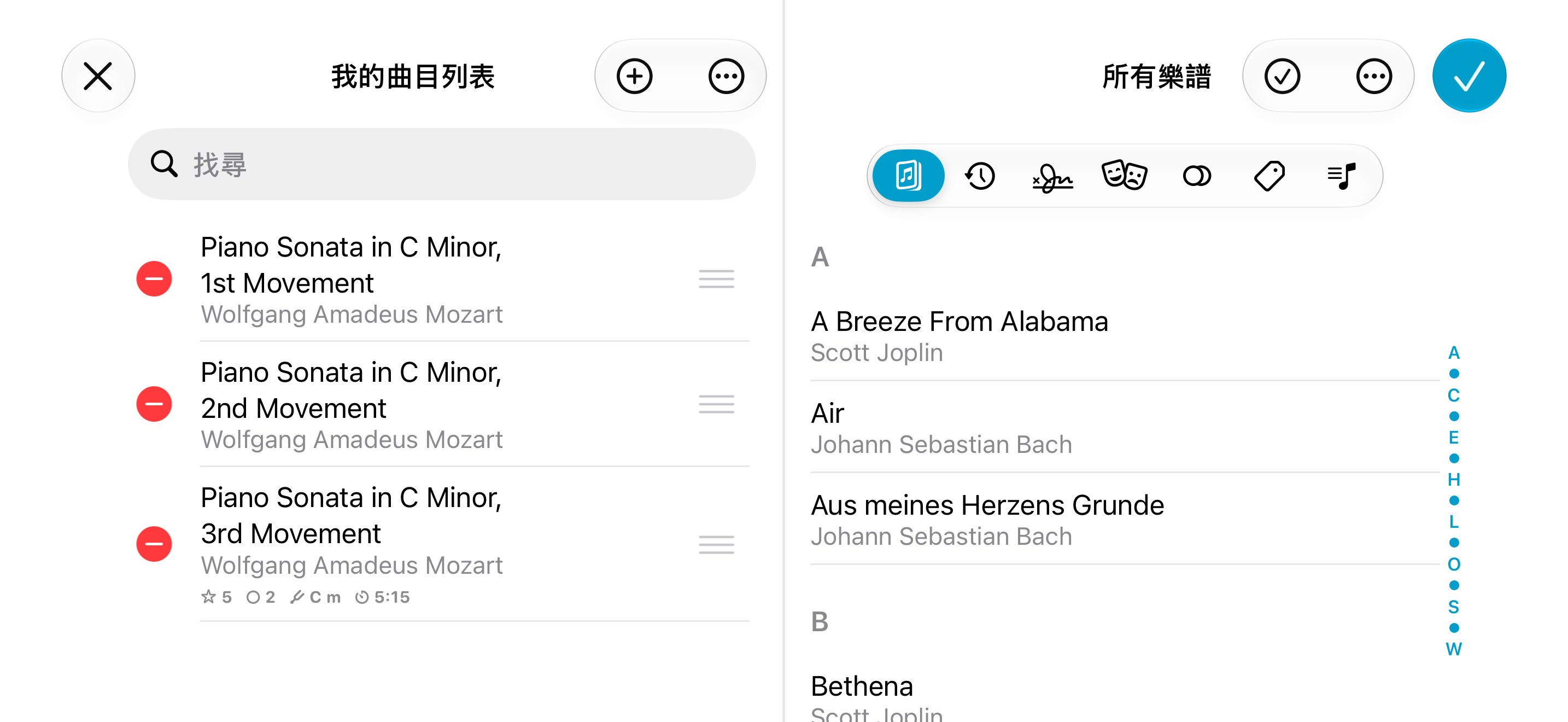Click the 5-star rating on 3rd Movement
Image resolution: width=1568 pixels, height=722 pixels.
(x=217, y=597)
